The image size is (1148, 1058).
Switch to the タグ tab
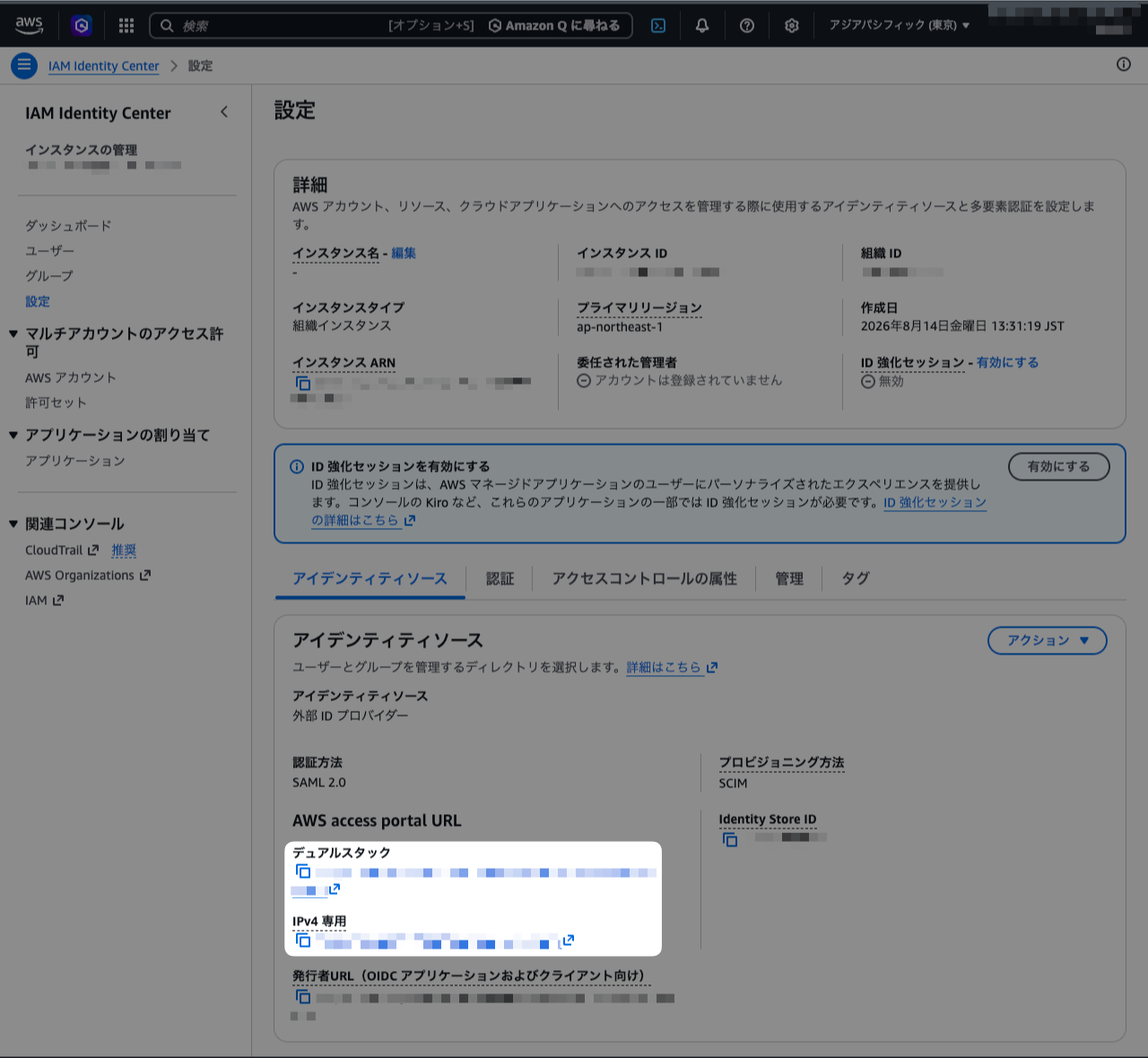point(856,578)
